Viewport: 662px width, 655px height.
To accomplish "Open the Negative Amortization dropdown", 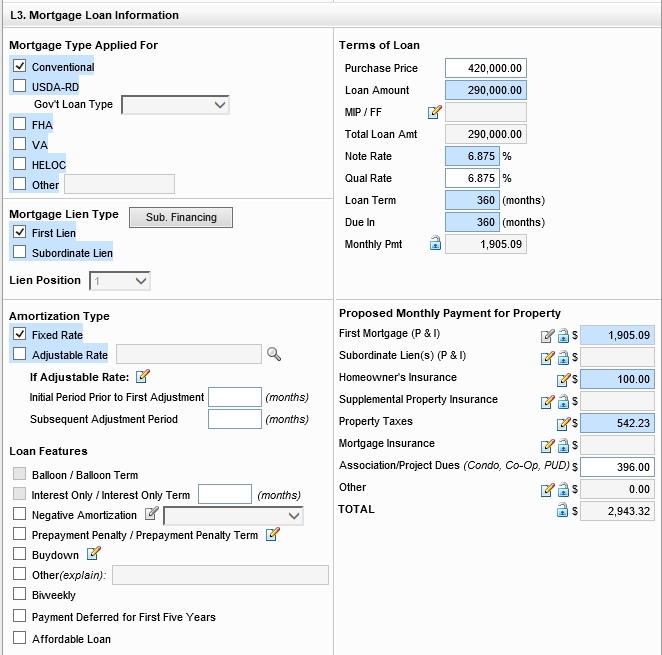I will (x=233, y=515).
